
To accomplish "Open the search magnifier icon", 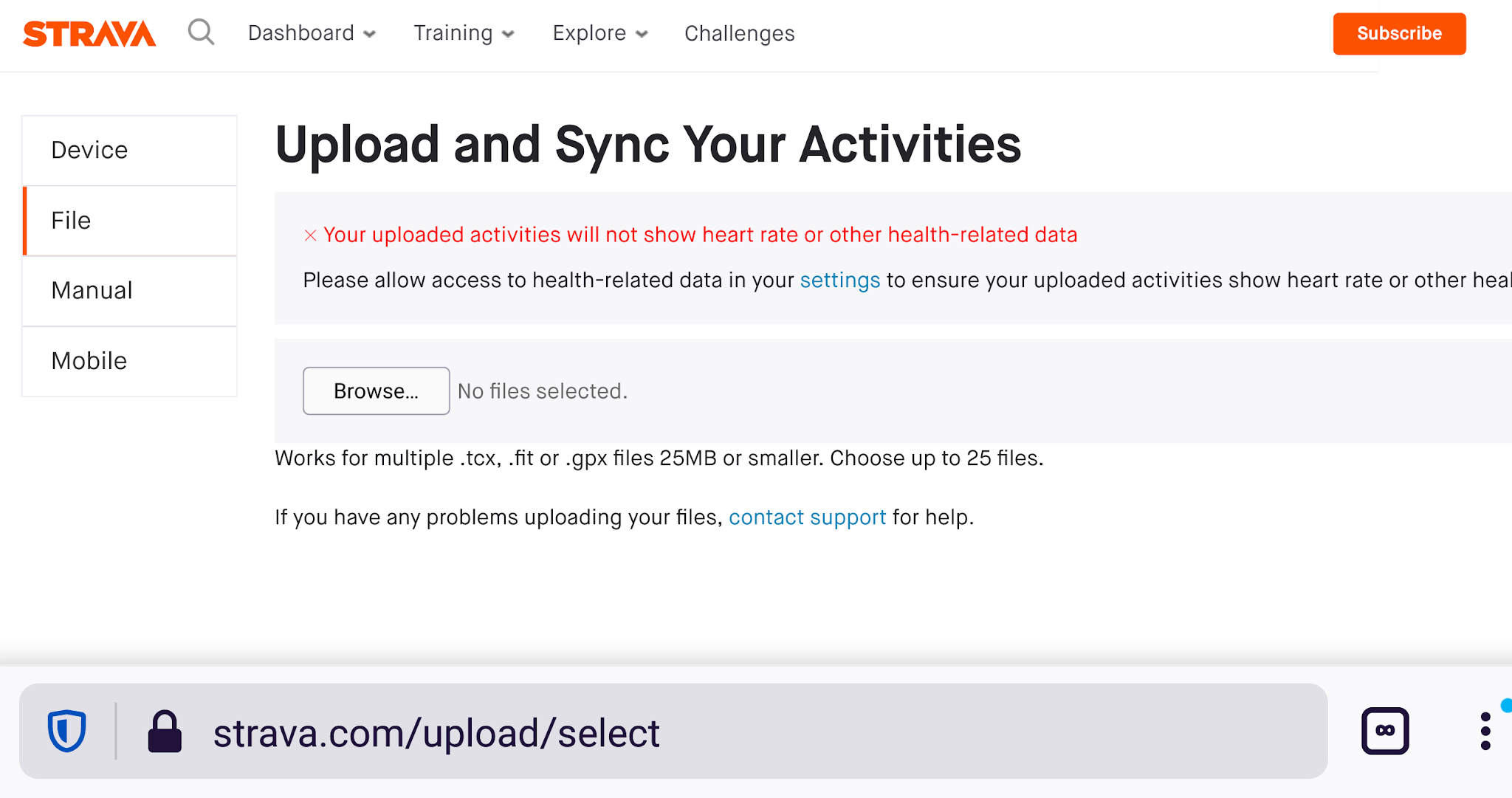I will [x=201, y=32].
